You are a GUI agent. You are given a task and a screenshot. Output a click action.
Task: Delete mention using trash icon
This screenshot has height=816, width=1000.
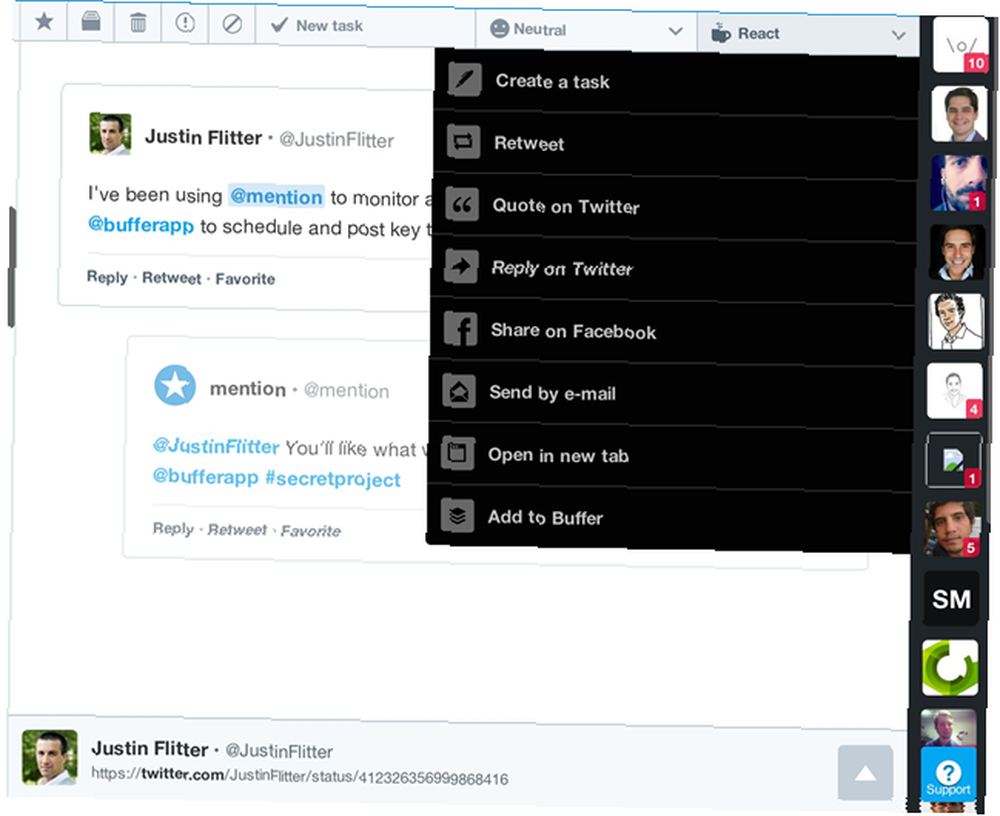point(138,24)
